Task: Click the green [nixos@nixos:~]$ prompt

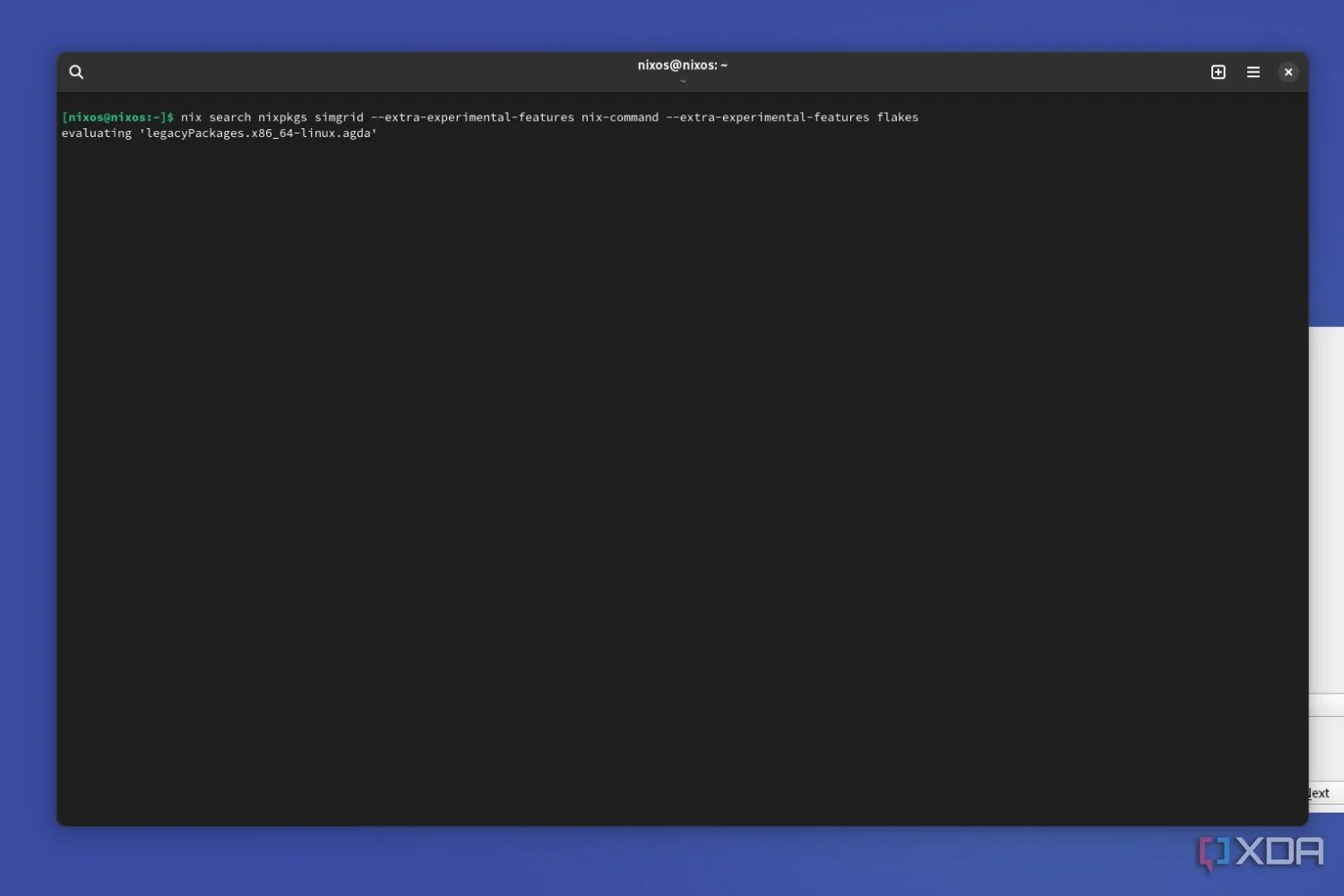Action: coord(117,117)
